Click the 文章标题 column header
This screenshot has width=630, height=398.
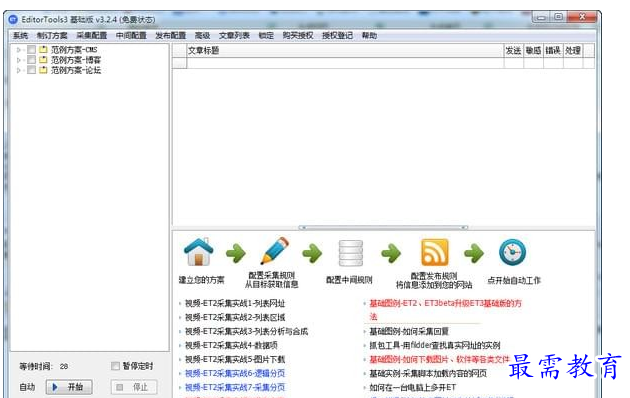tap(346, 51)
